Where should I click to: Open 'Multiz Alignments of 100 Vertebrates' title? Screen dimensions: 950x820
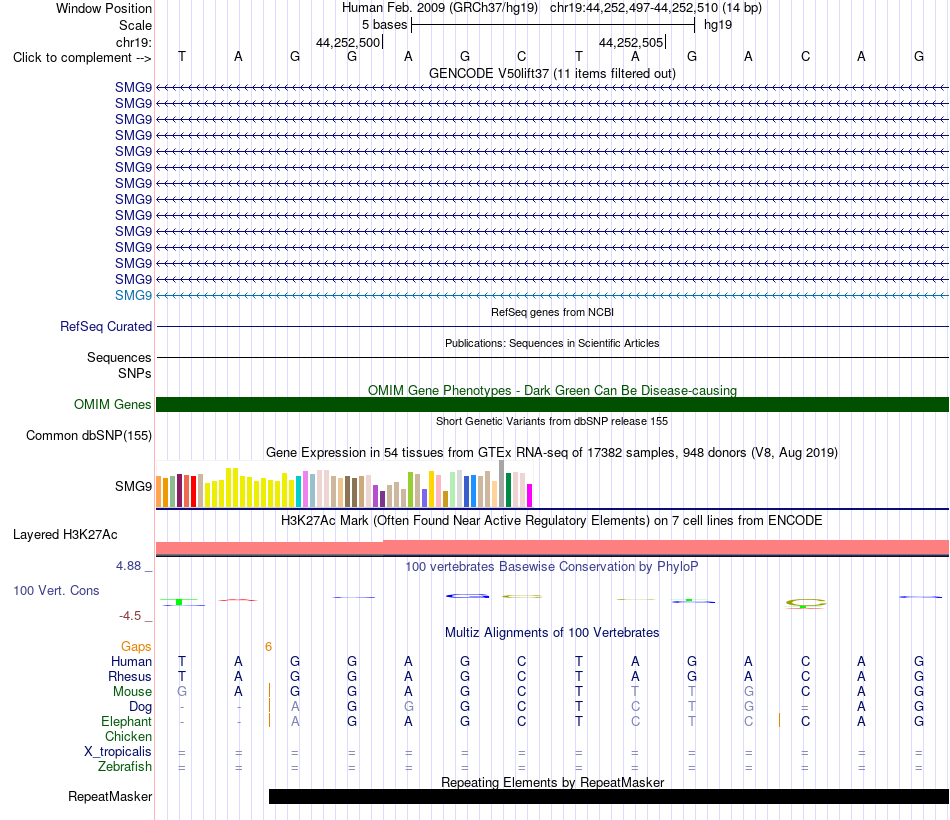click(552, 633)
